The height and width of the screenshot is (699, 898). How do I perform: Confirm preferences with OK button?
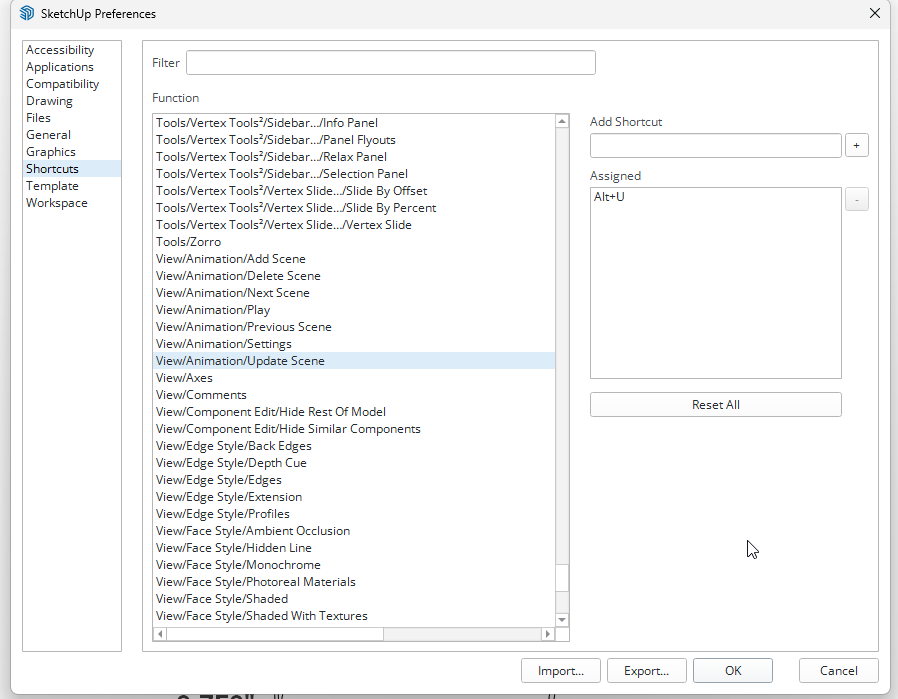coord(732,670)
